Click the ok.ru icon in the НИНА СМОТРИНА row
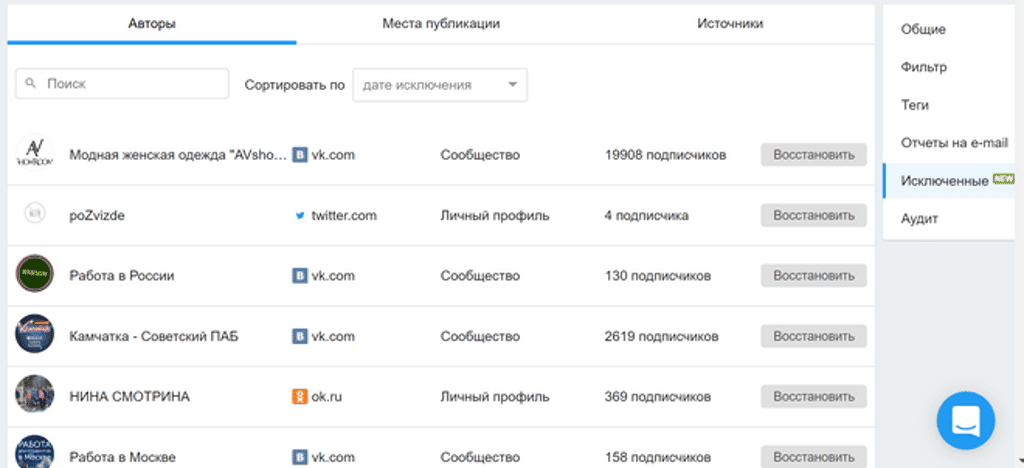1024x468 pixels. 300,397
